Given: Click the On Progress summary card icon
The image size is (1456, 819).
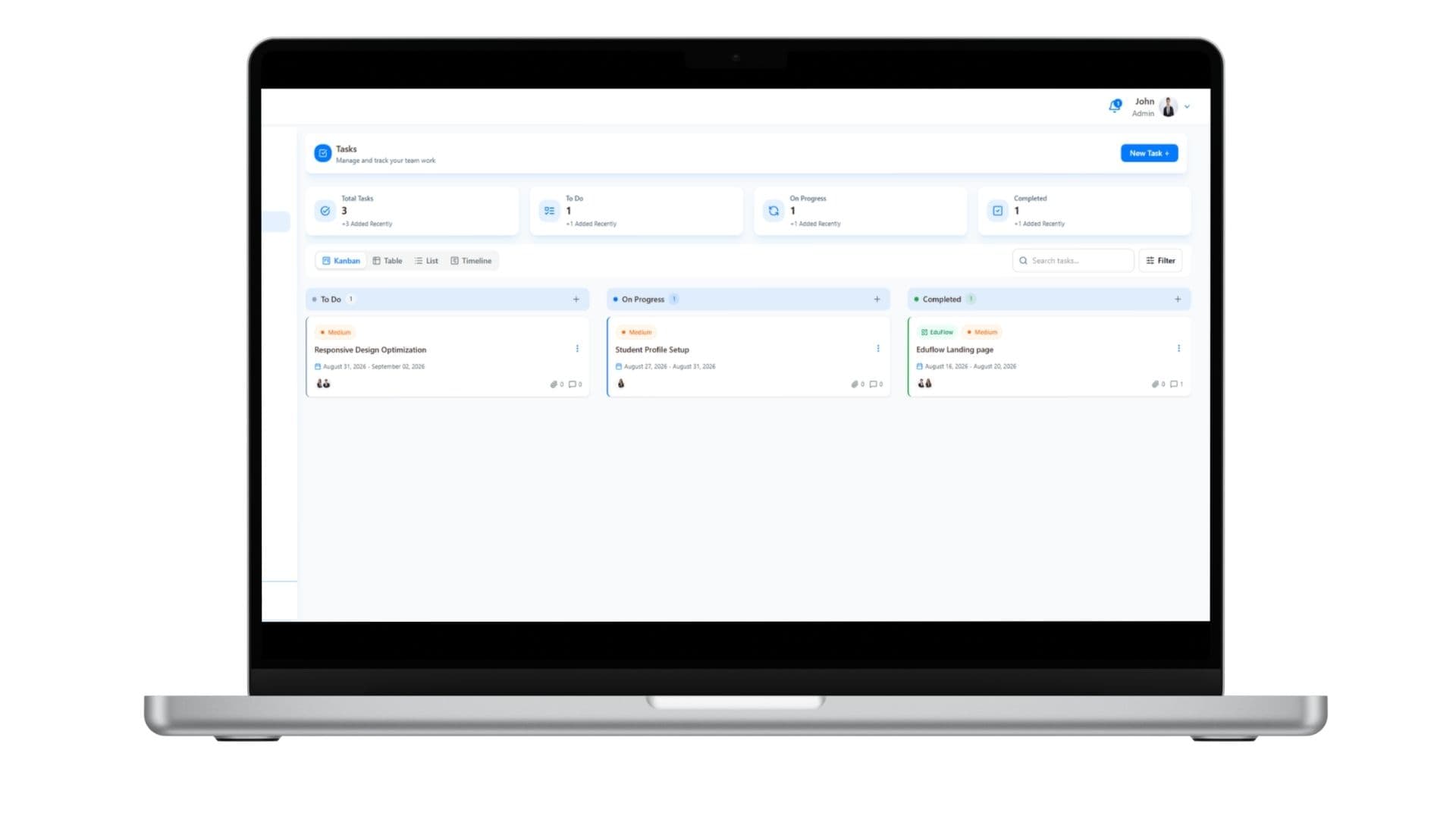Looking at the screenshot, I should click(x=773, y=211).
